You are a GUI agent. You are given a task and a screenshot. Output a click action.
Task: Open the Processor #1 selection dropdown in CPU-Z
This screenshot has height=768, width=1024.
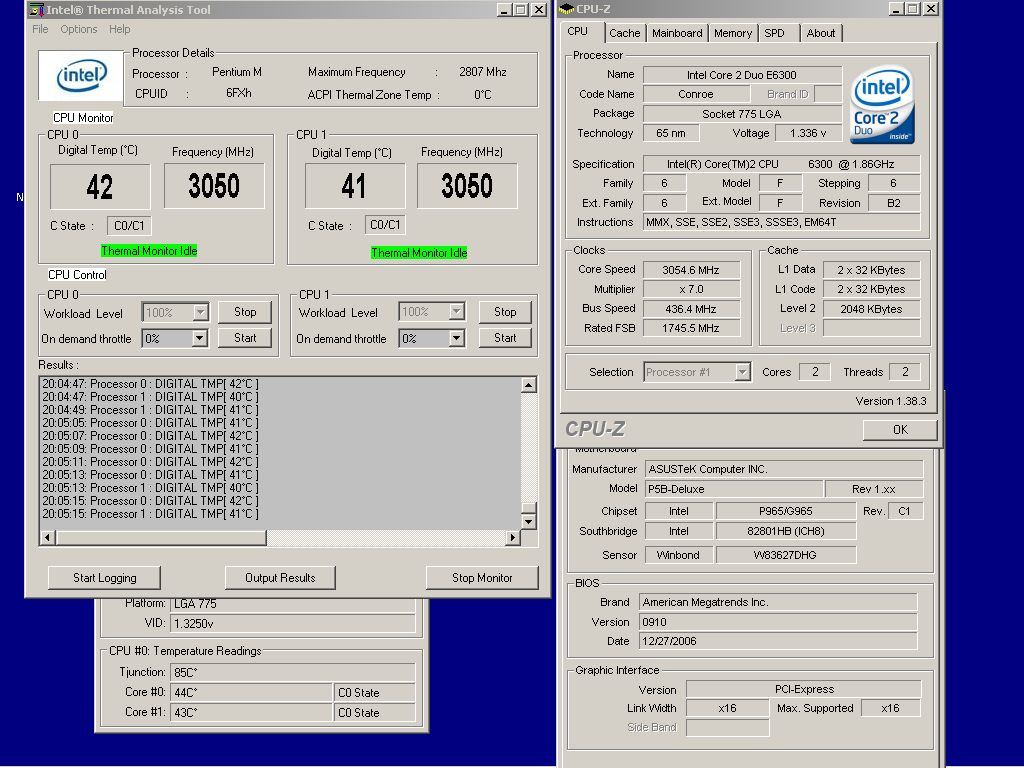coord(742,372)
